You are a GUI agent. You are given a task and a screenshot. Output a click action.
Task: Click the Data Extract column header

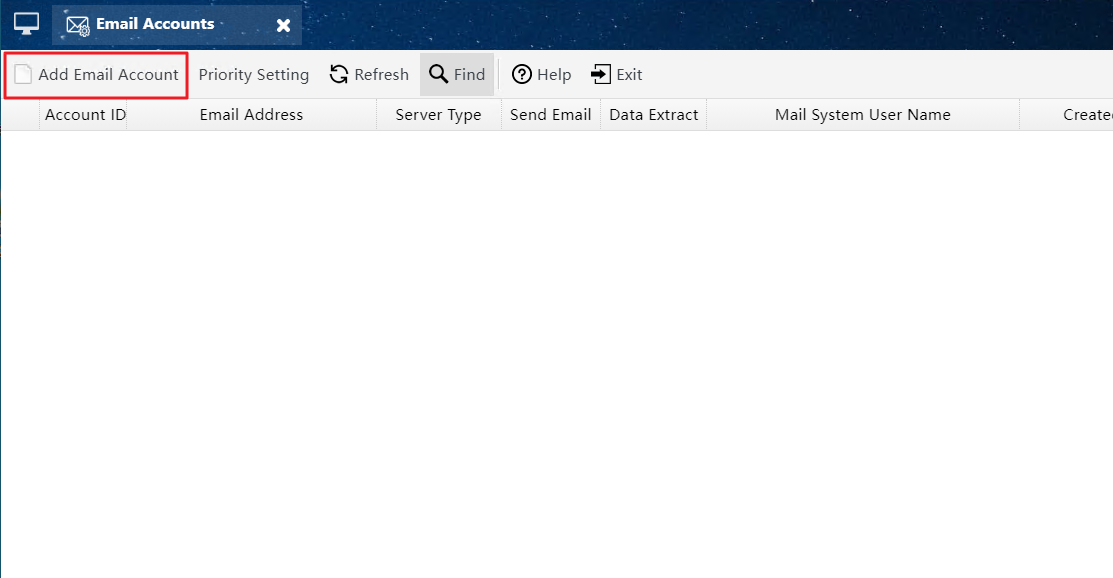pos(654,115)
